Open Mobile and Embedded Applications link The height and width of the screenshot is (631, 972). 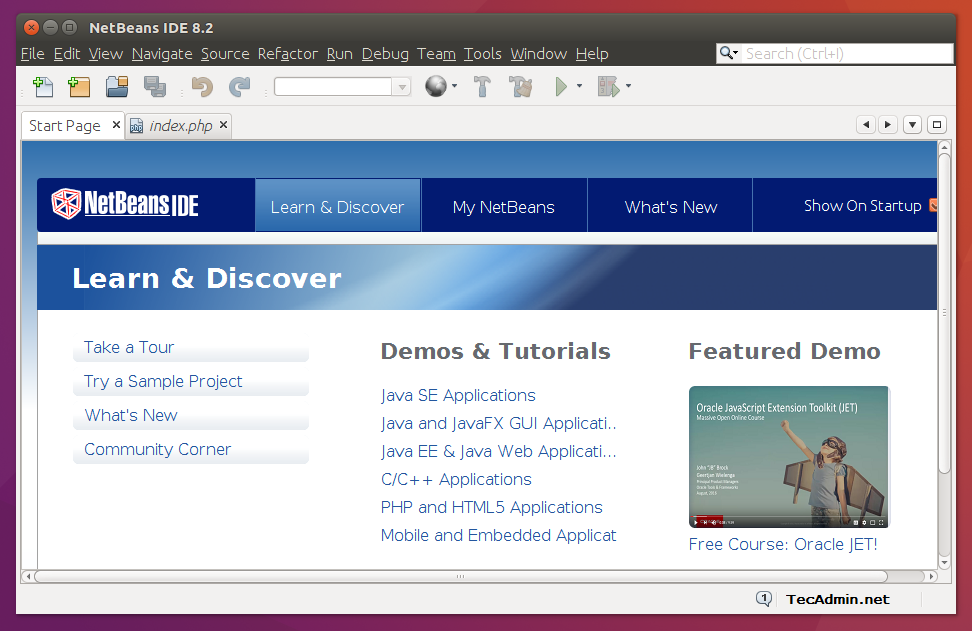498,535
